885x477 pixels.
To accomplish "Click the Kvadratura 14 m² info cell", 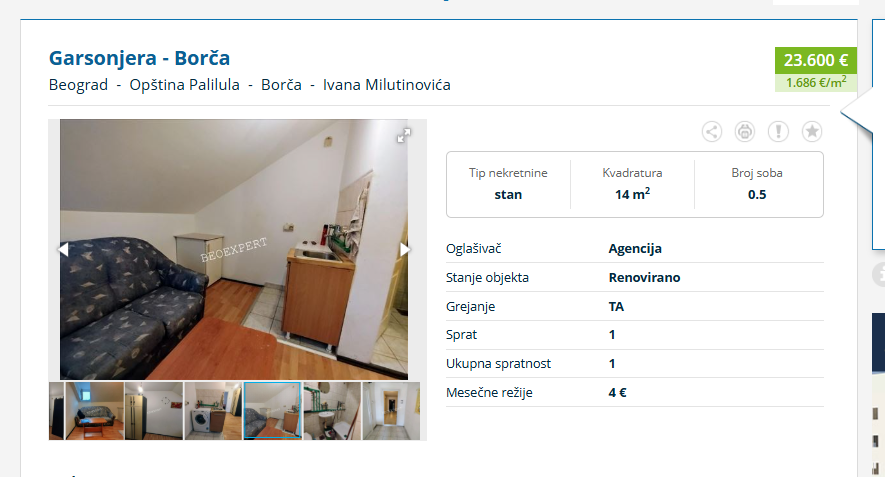I will tap(632, 184).
